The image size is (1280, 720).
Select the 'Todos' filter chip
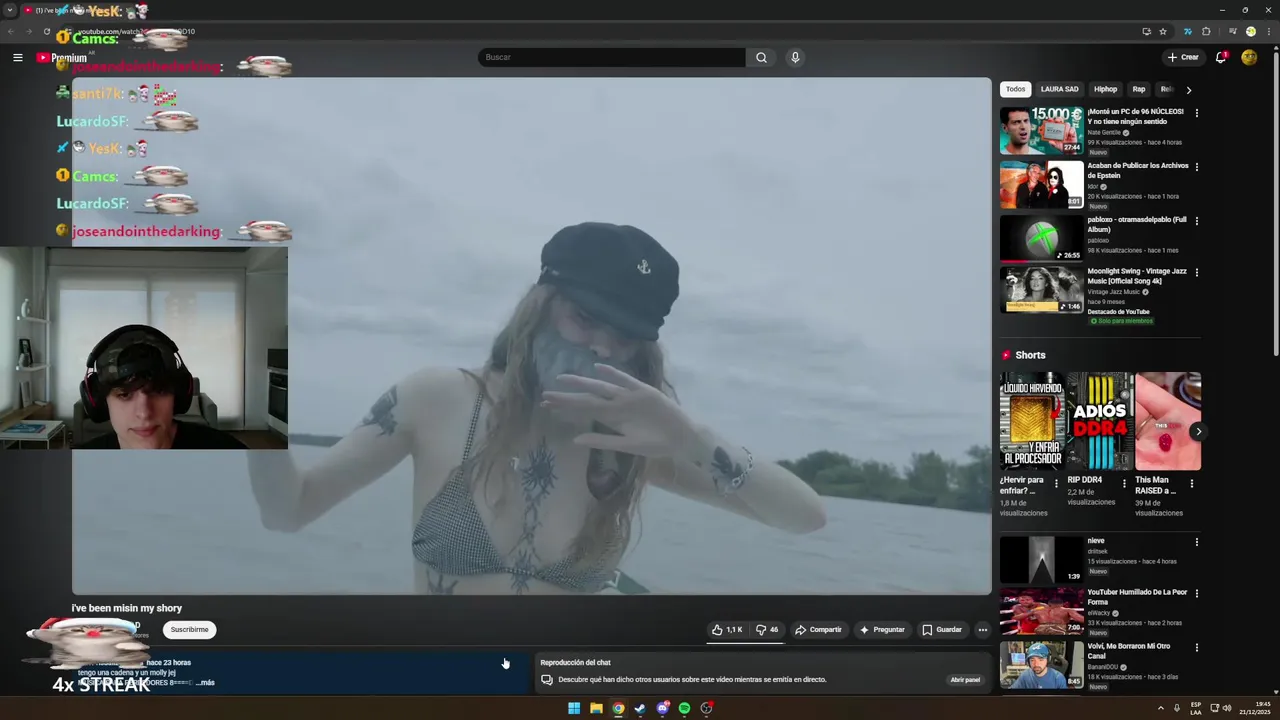pos(1015,89)
